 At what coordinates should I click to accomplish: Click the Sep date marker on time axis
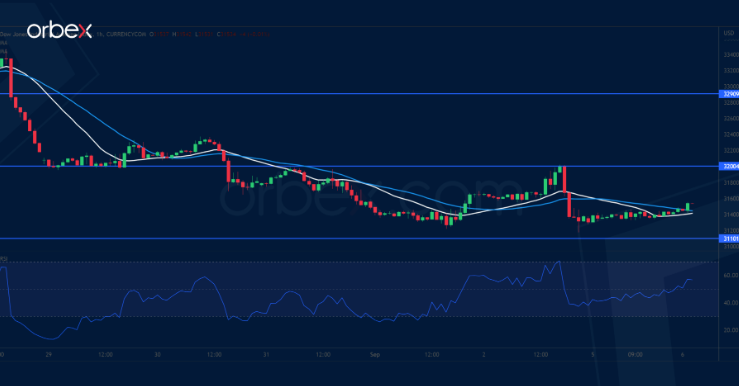click(375, 354)
